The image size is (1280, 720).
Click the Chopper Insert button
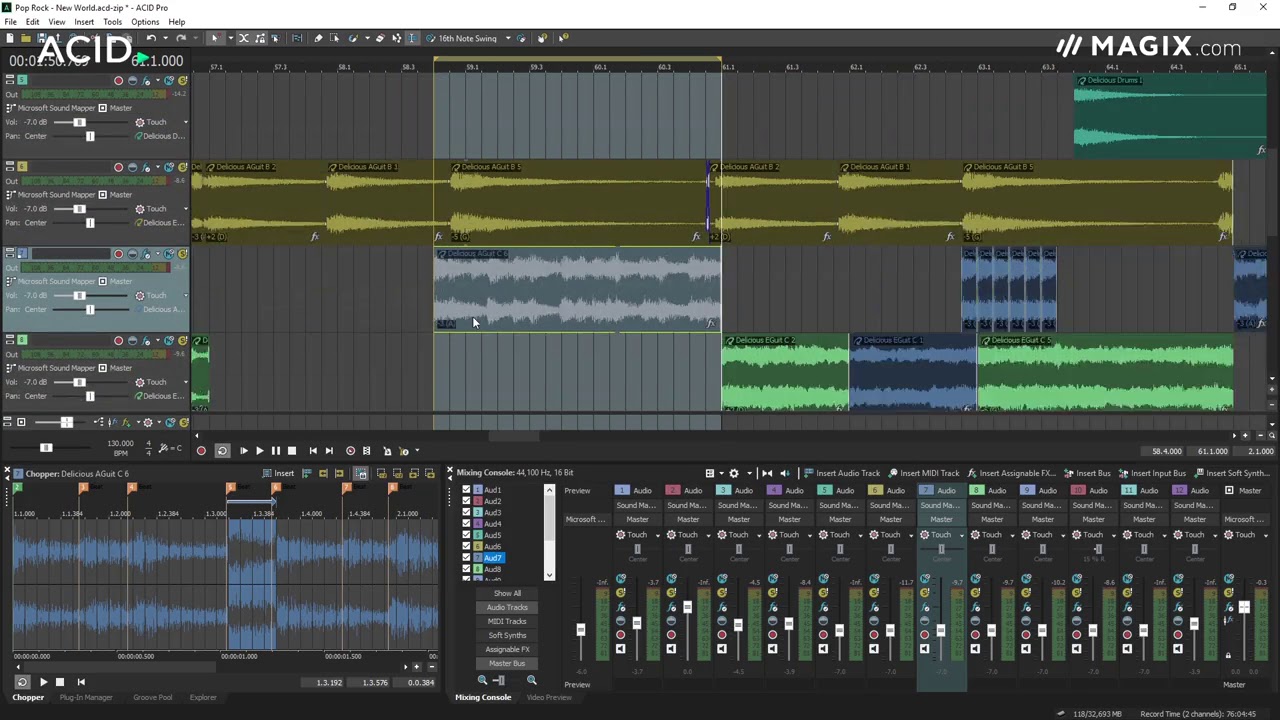point(278,473)
